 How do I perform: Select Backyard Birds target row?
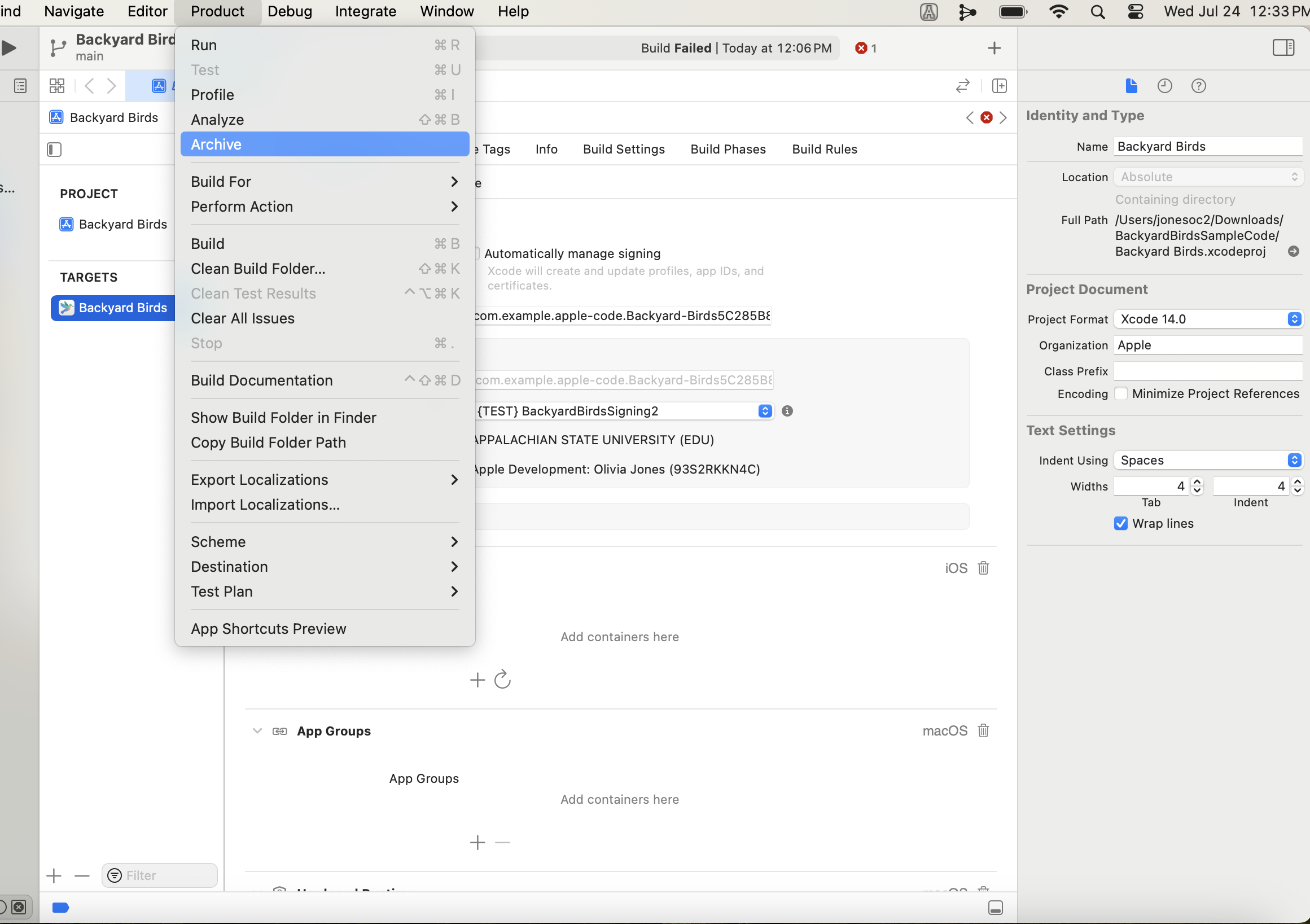[113, 308]
